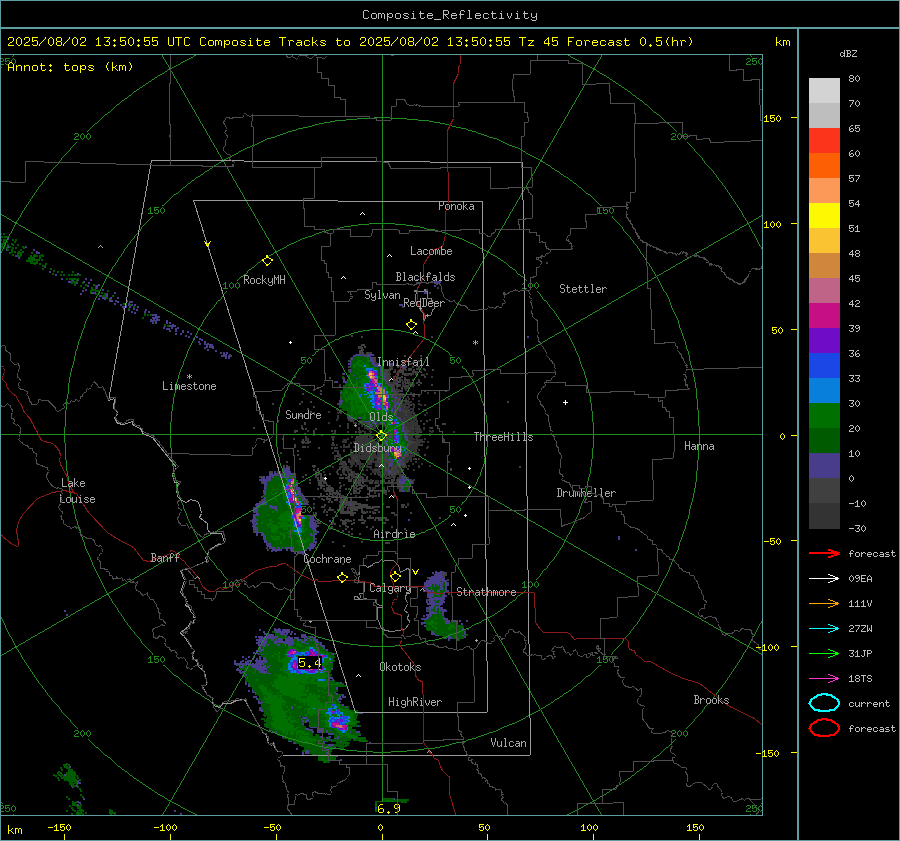
Task: Click the Vulcan city label
Action: tap(509, 743)
